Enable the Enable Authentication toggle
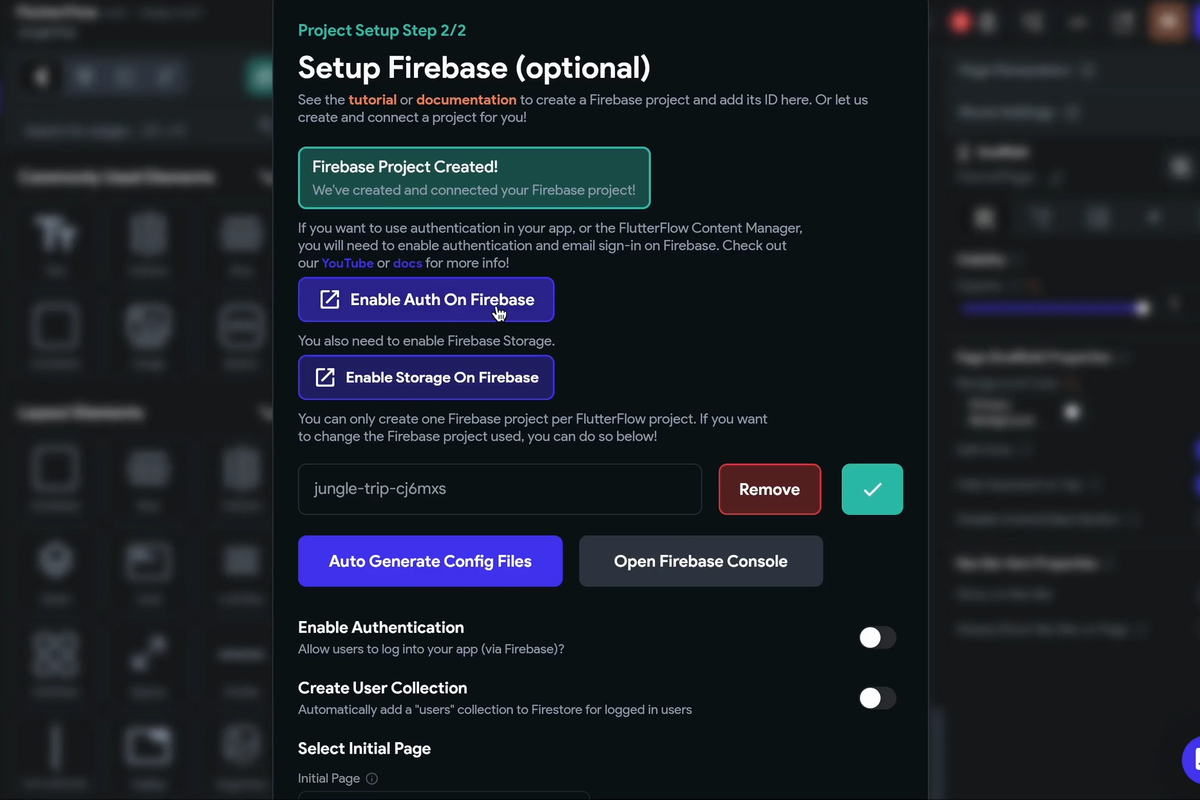 [877, 637]
